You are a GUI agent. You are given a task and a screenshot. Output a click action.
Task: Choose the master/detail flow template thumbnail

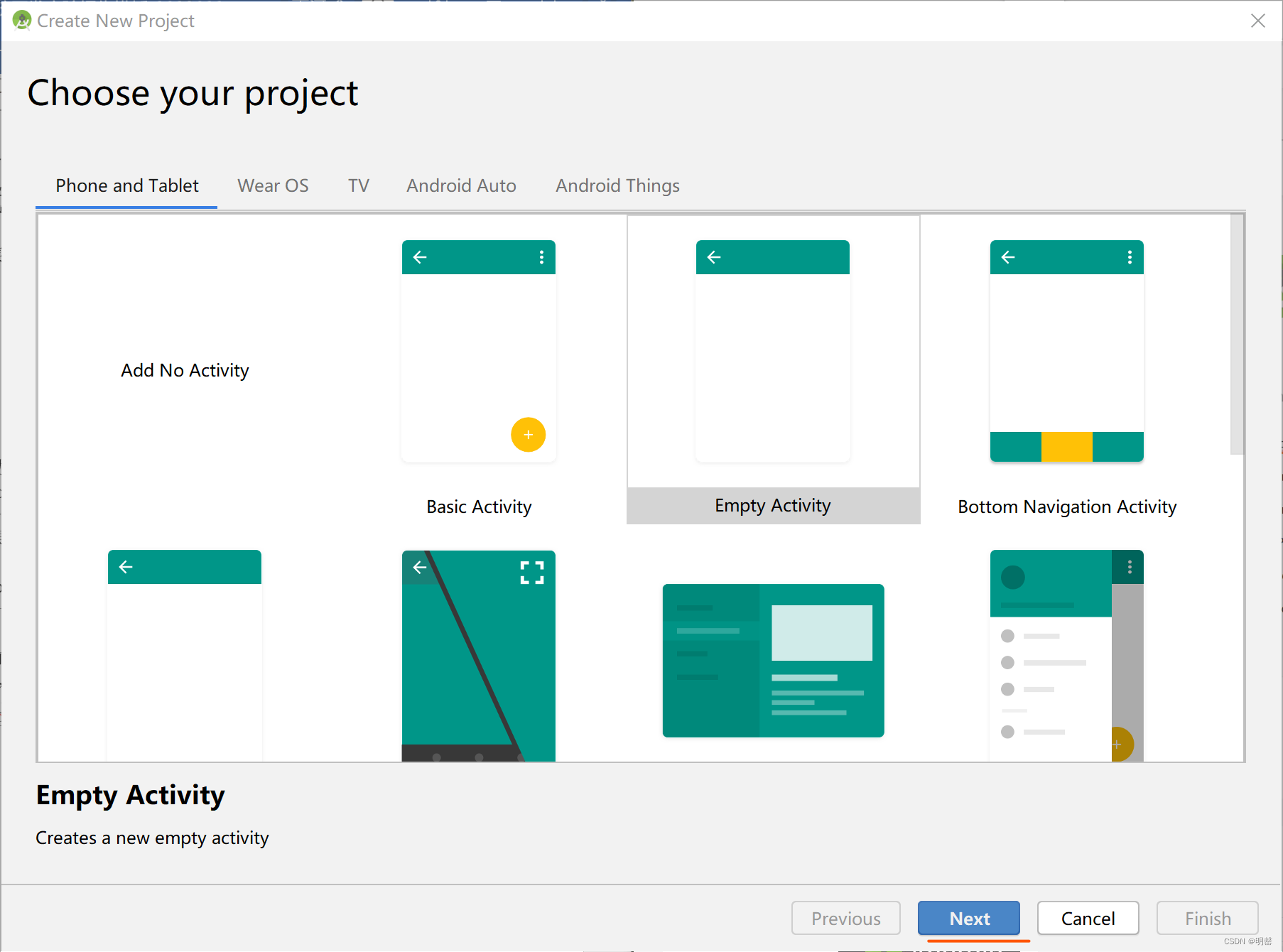point(773,661)
